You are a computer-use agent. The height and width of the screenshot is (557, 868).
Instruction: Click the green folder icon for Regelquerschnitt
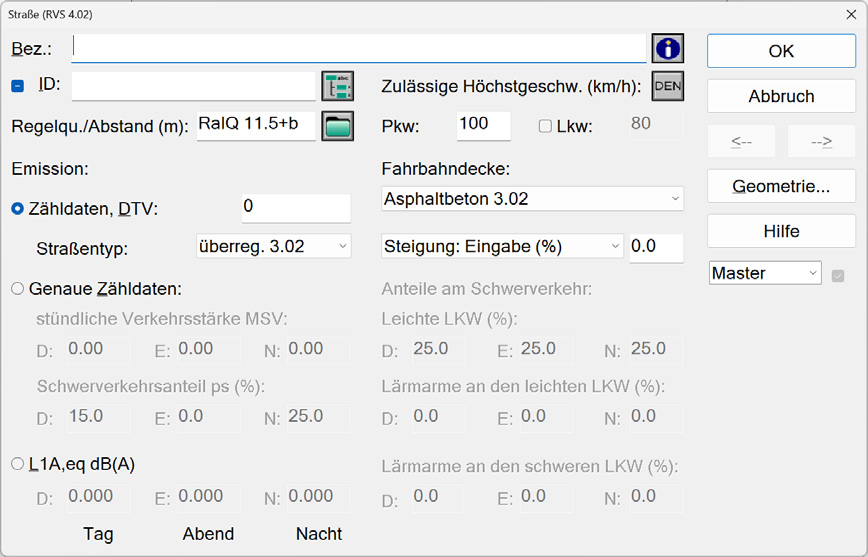pyautogui.click(x=338, y=126)
